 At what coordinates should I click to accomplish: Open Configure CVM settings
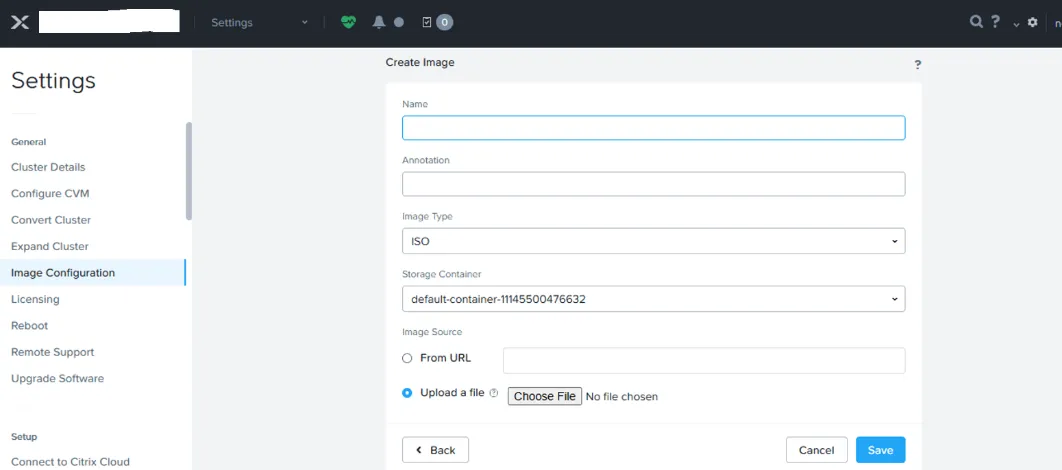point(50,194)
